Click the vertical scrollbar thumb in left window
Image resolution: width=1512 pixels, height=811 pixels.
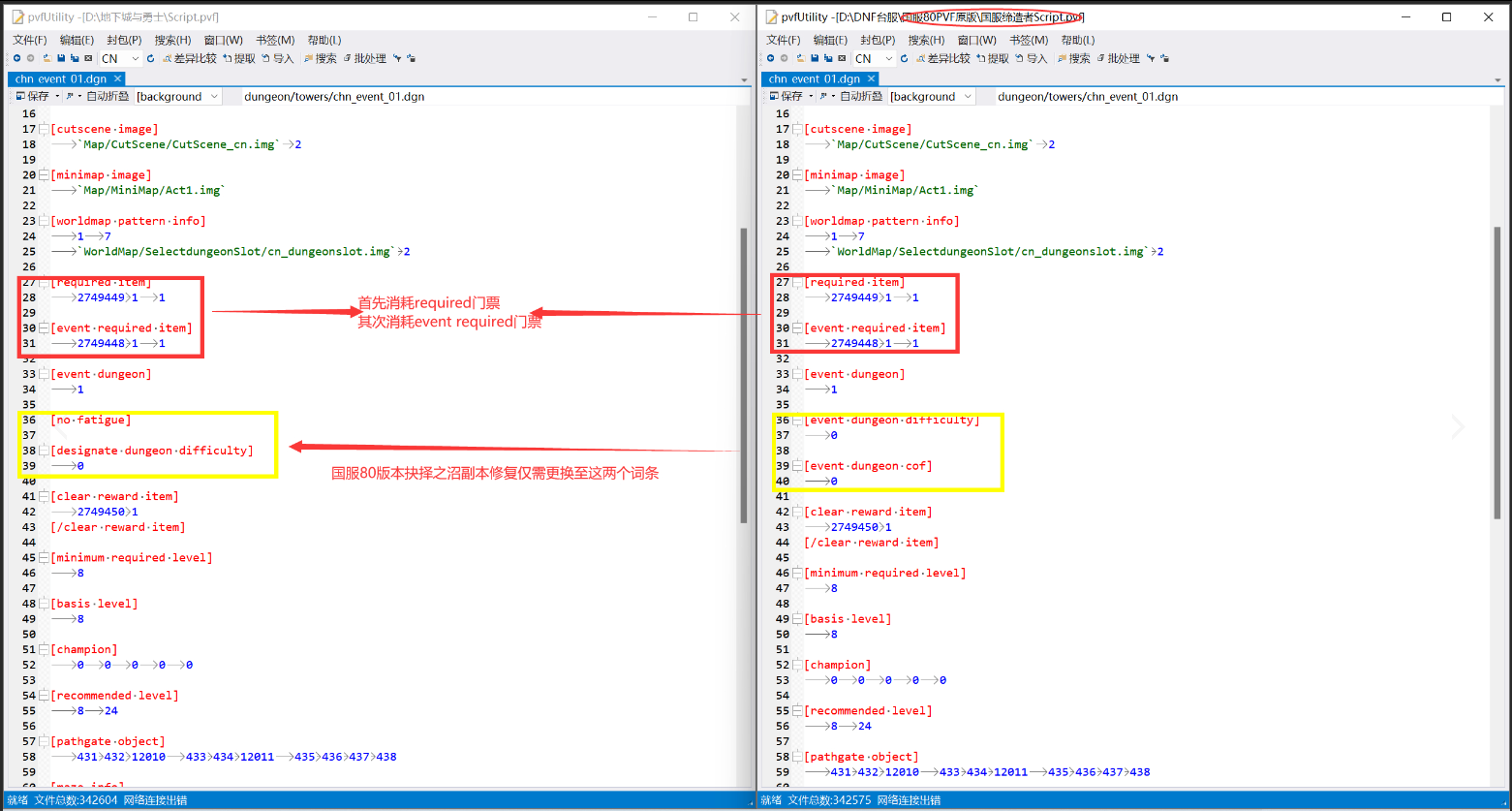[x=744, y=375]
